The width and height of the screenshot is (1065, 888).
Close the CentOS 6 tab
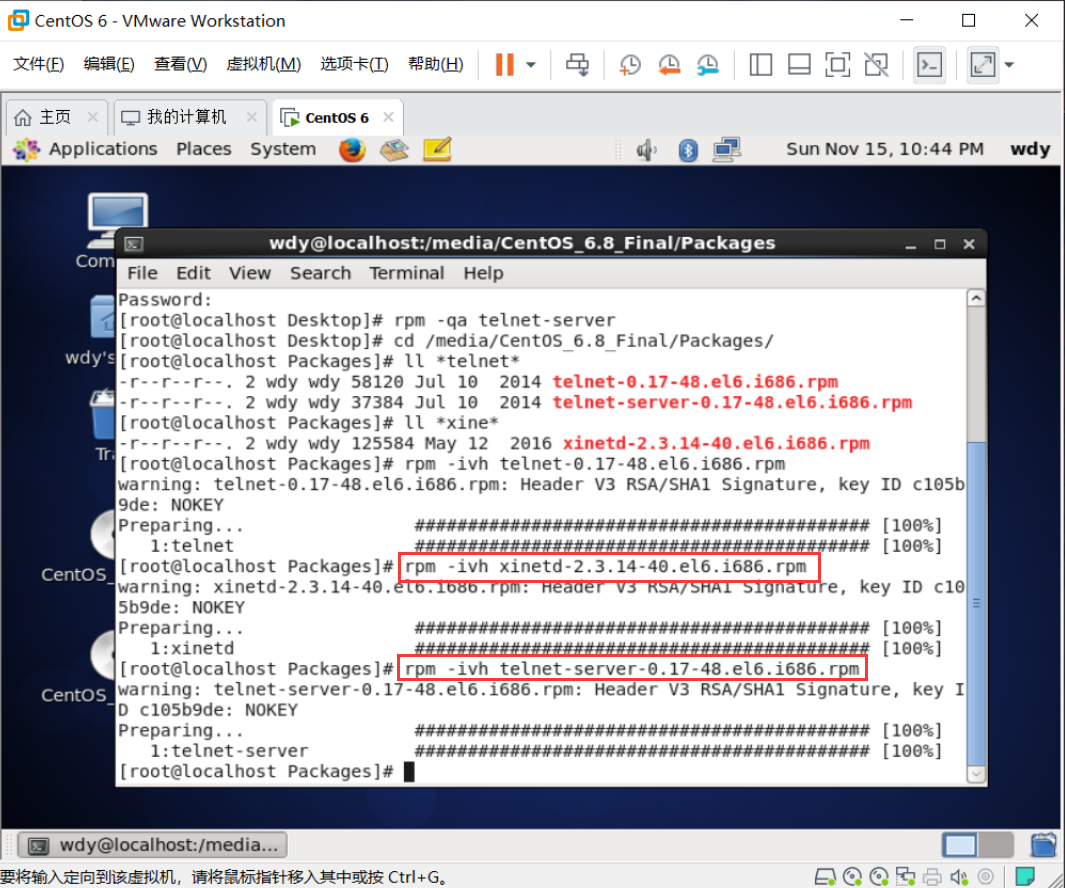(x=389, y=117)
